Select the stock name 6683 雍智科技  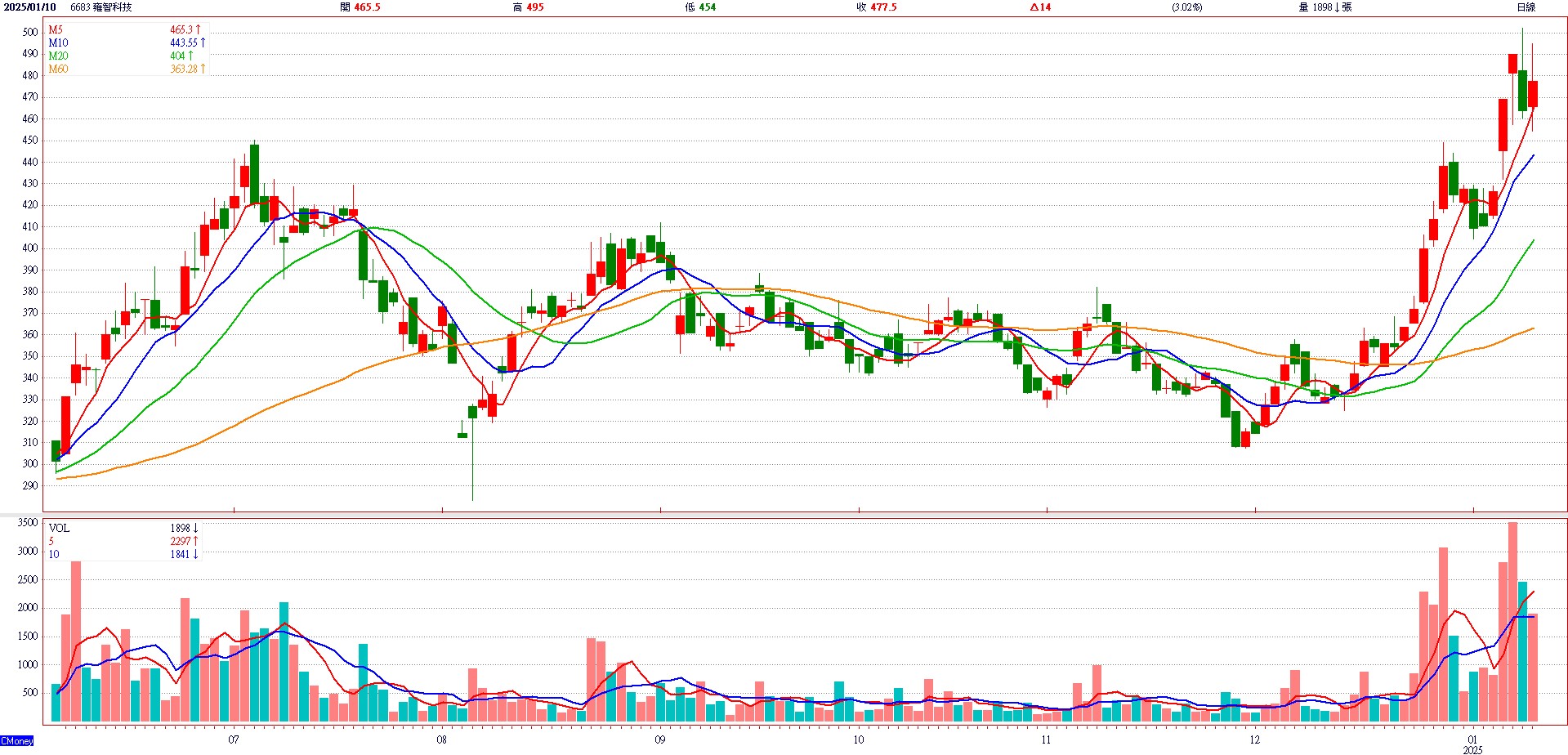(101, 7)
